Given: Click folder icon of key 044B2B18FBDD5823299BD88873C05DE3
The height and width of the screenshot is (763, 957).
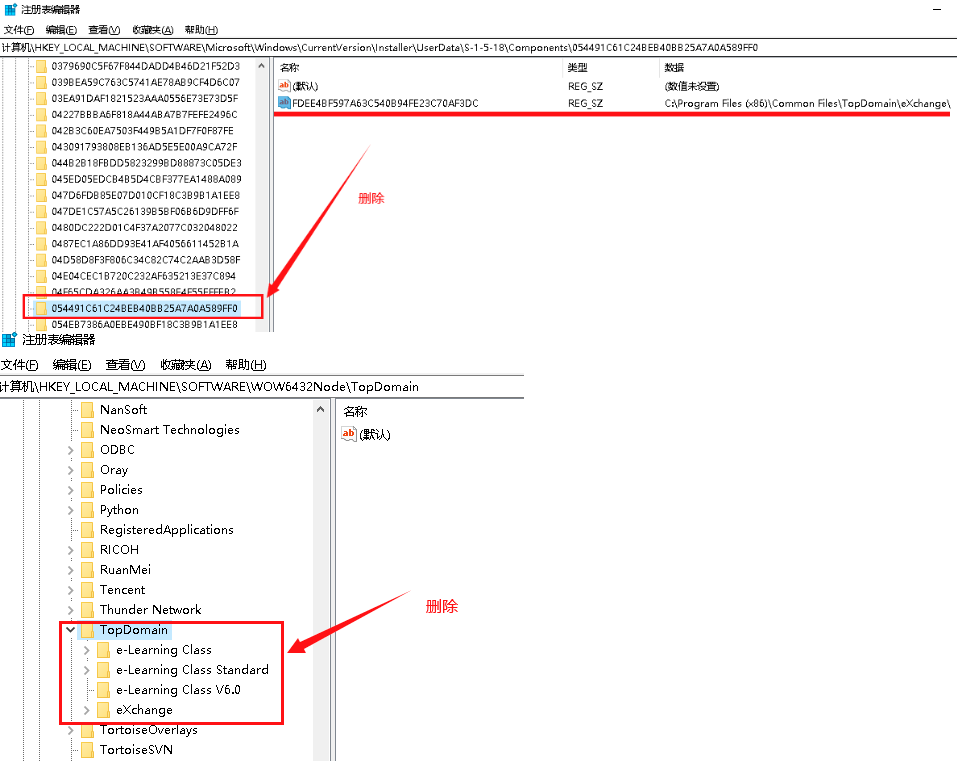Looking at the screenshot, I should pos(41,163).
